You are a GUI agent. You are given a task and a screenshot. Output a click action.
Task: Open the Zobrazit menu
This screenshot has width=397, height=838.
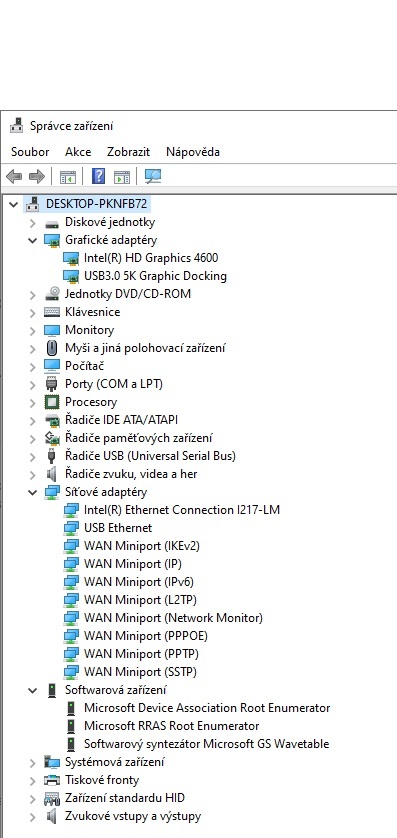pyautogui.click(x=128, y=152)
